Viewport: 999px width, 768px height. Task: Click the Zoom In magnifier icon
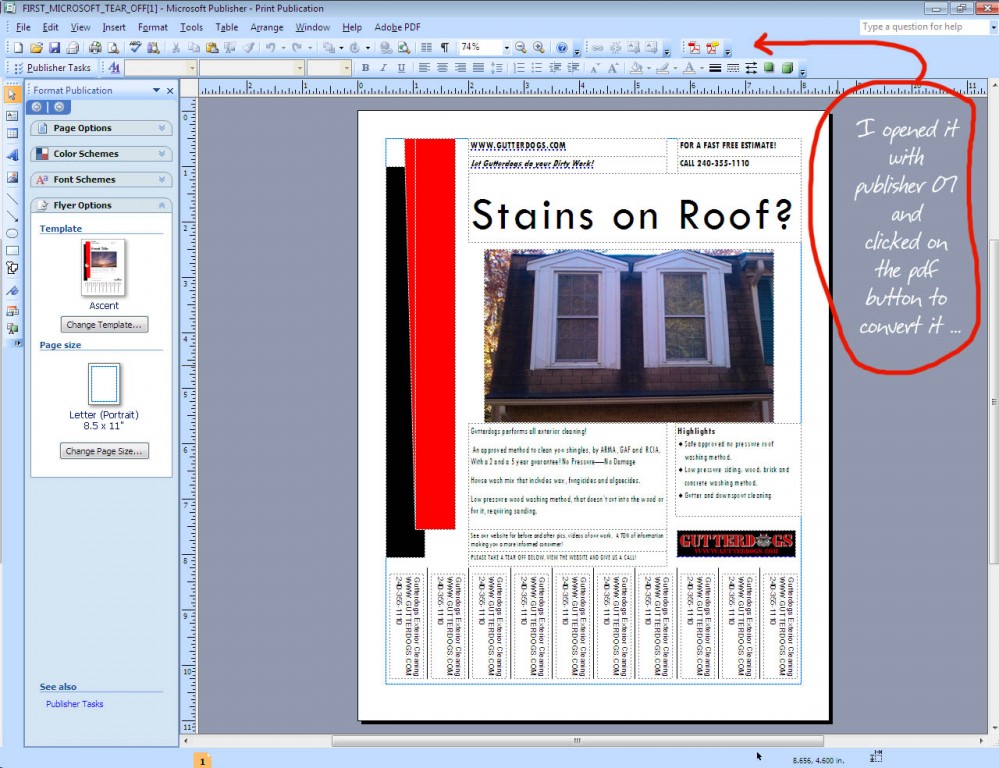pyautogui.click(x=539, y=47)
